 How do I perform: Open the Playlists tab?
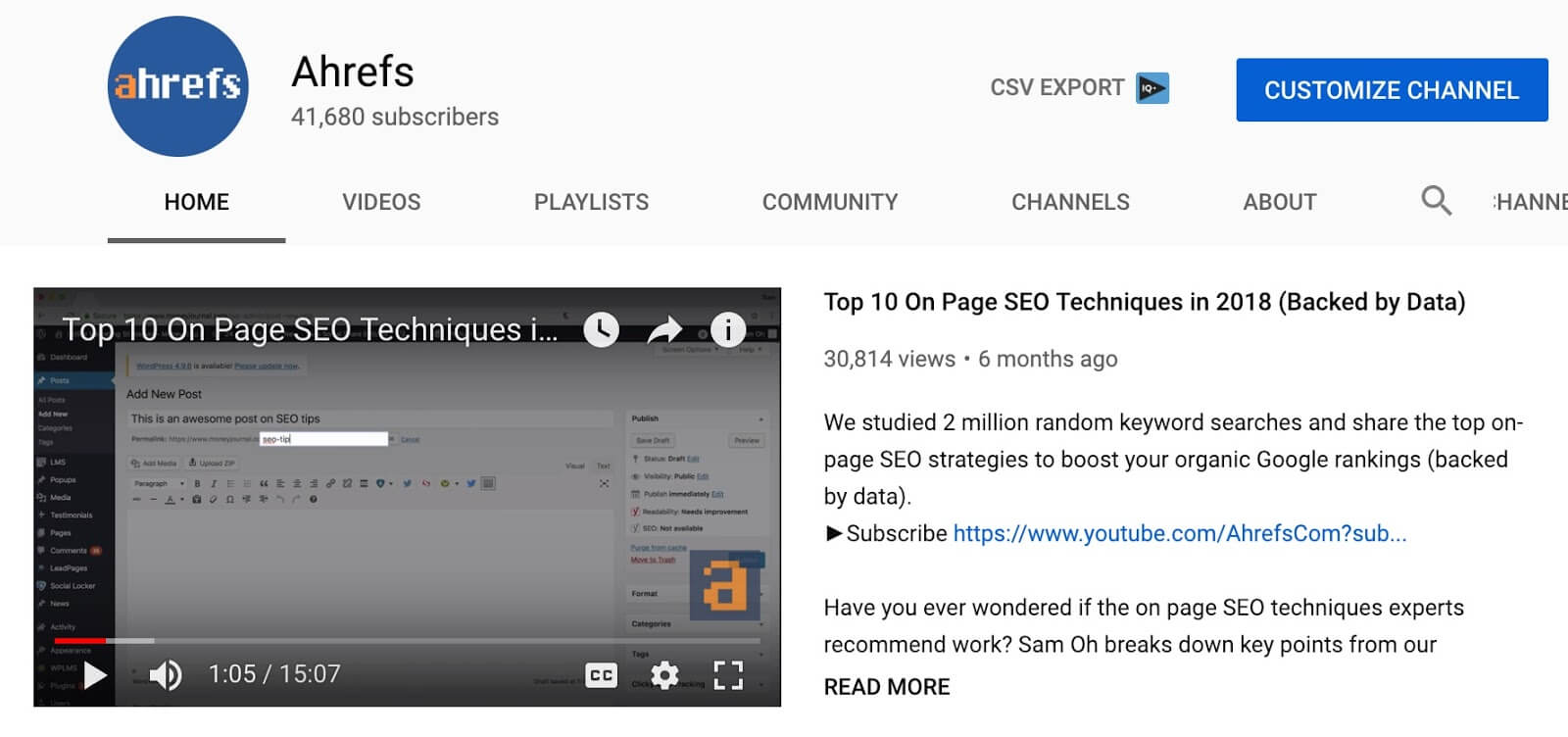click(591, 202)
